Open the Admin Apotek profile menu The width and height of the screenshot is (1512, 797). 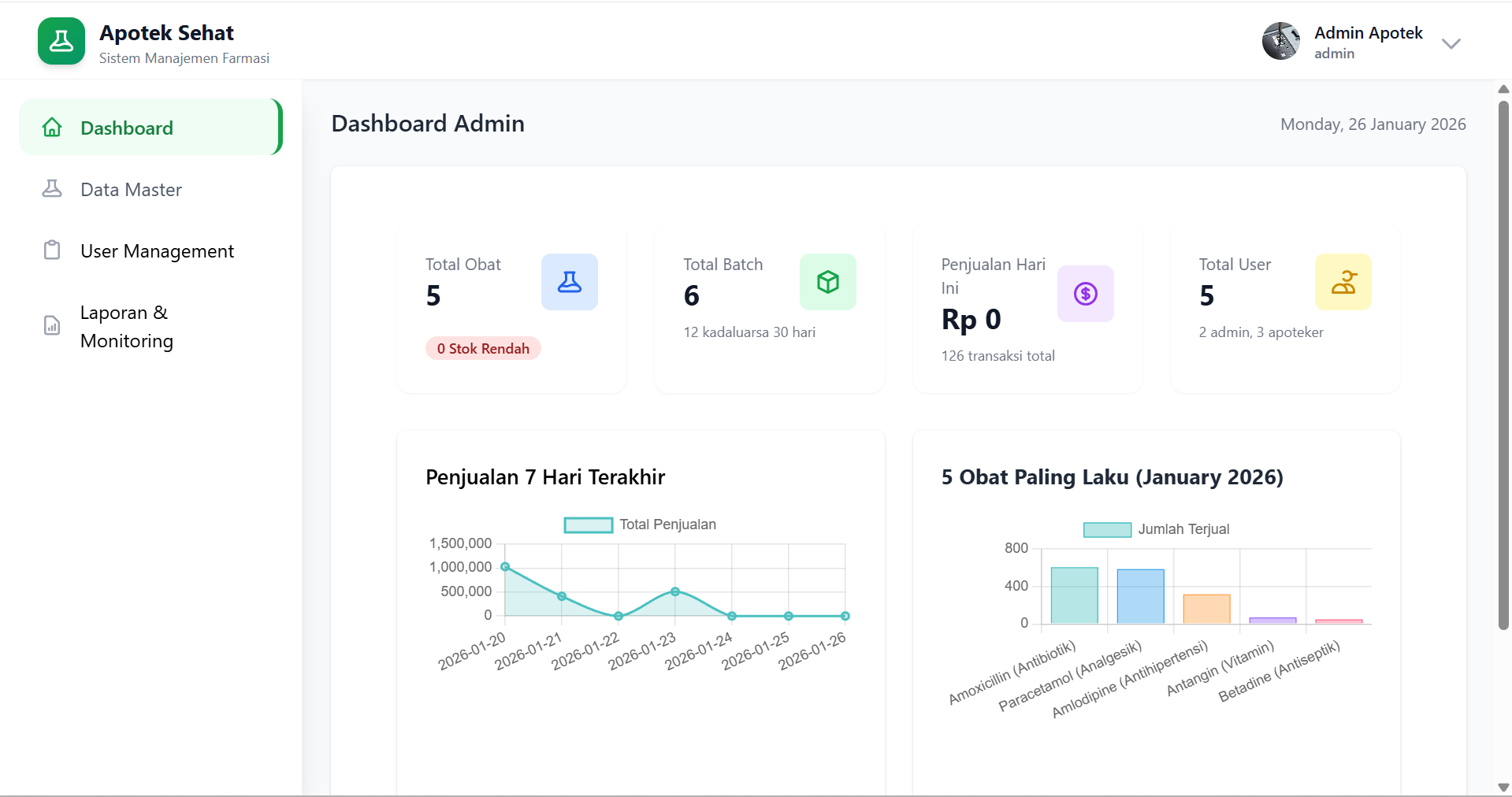pyautogui.click(x=1368, y=43)
